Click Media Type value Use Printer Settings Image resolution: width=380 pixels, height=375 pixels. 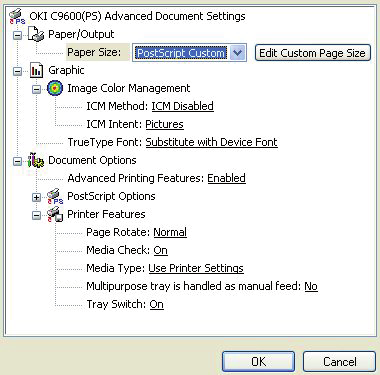tap(196, 268)
